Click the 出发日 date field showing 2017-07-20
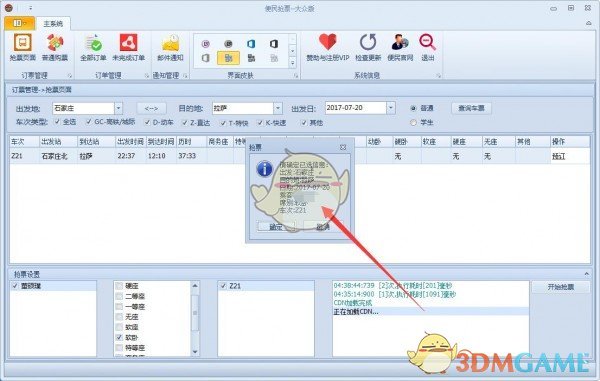 click(x=356, y=108)
